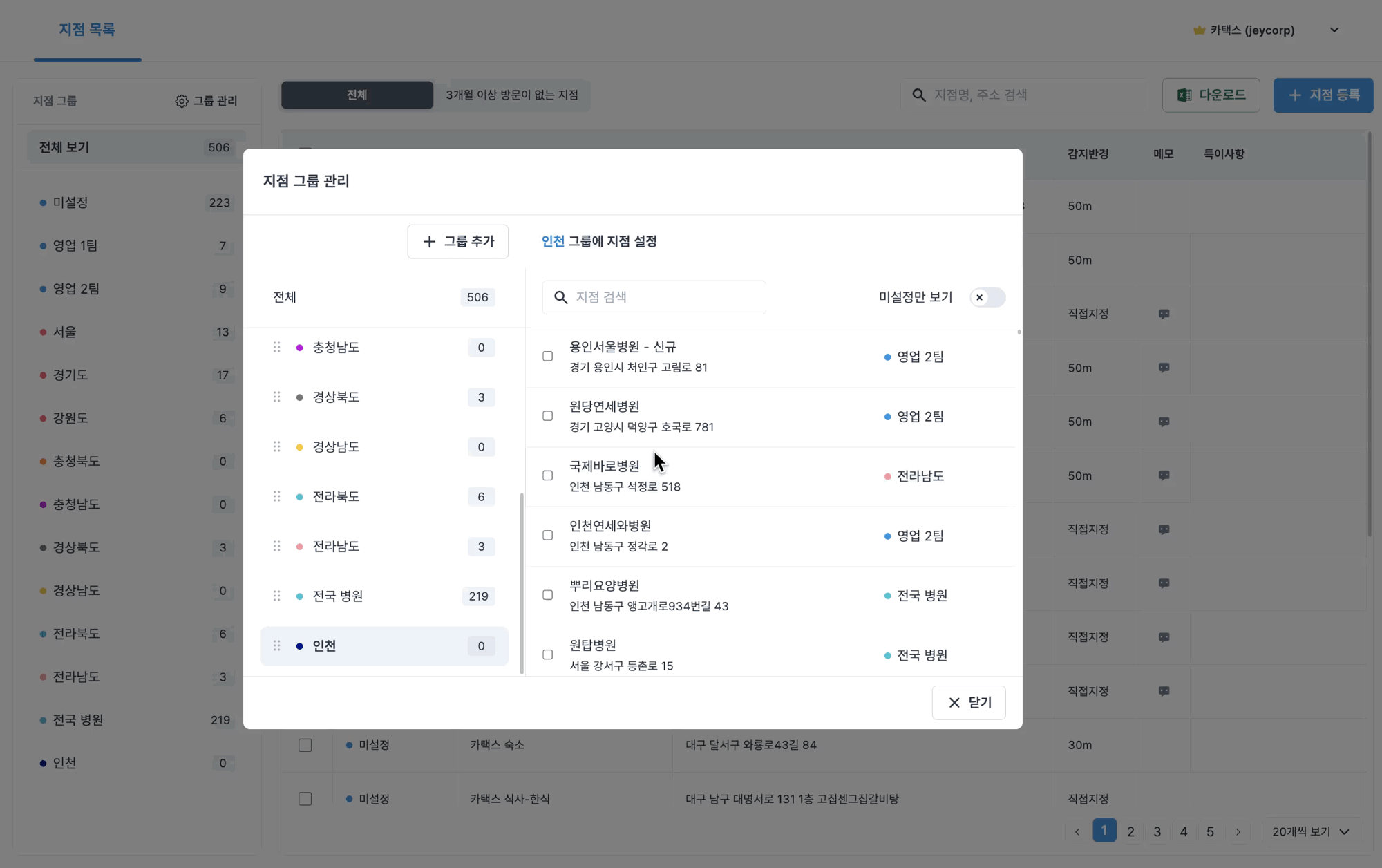The image size is (1382, 868).
Task: Click magnifier icon in 지점 검색 field
Action: coord(561,297)
